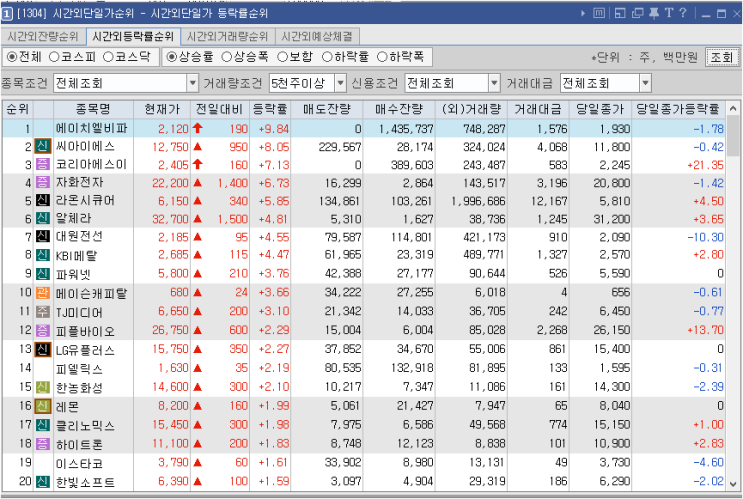The width and height of the screenshot is (743, 499).
Task: Click the 증 badge next to 자화전자
Action: [43, 182]
